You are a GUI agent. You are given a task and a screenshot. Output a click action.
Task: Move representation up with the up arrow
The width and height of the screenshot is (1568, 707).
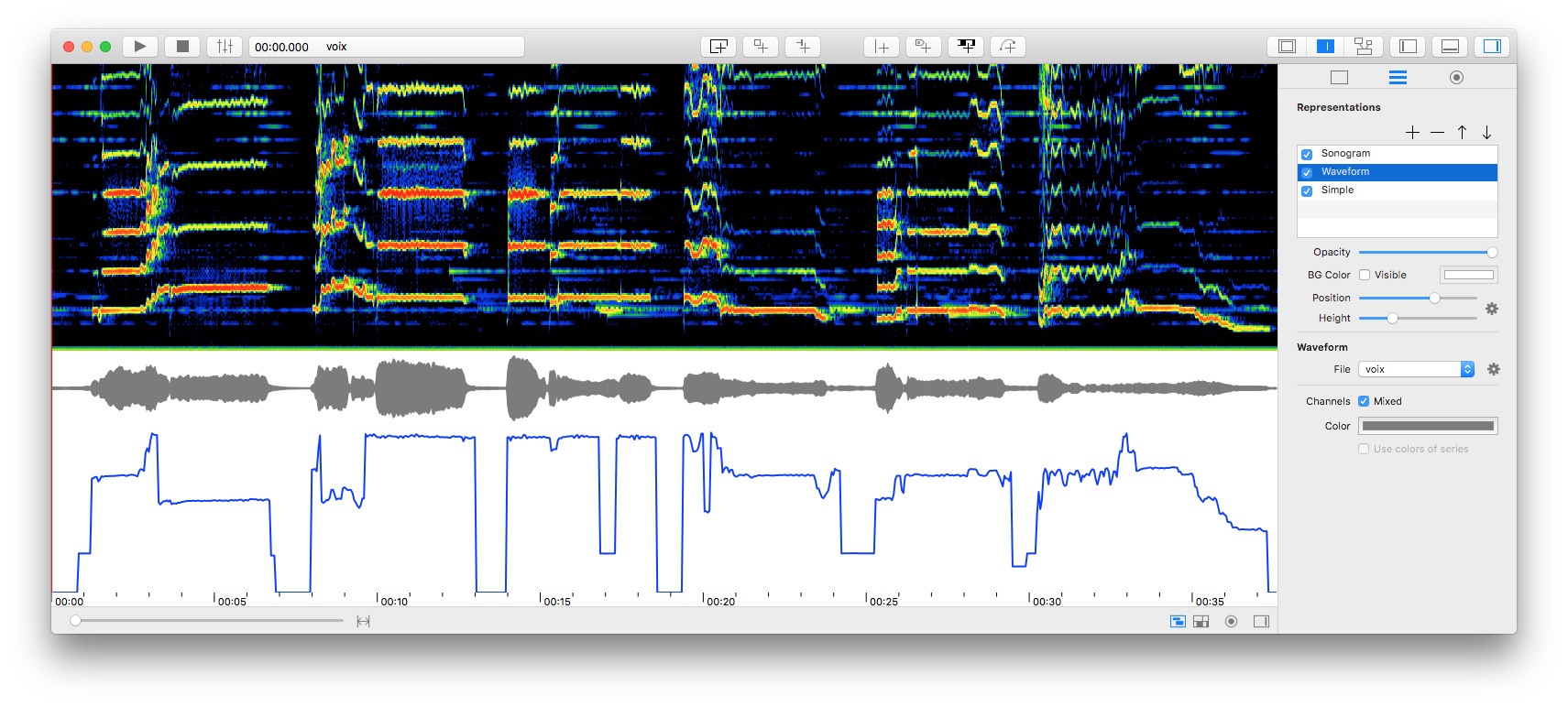pos(1462,133)
